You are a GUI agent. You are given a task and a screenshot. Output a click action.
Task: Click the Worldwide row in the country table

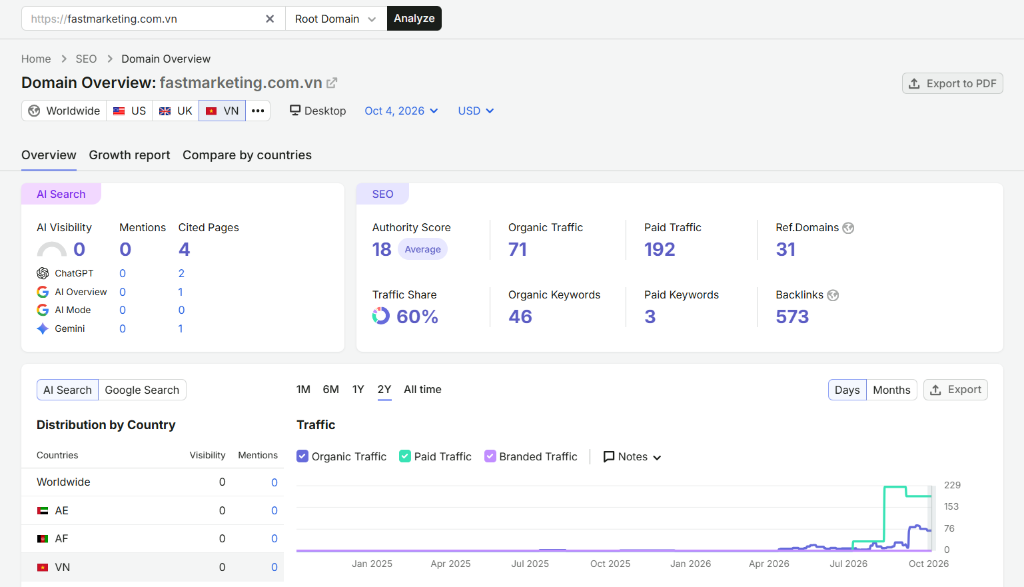(152, 482)
